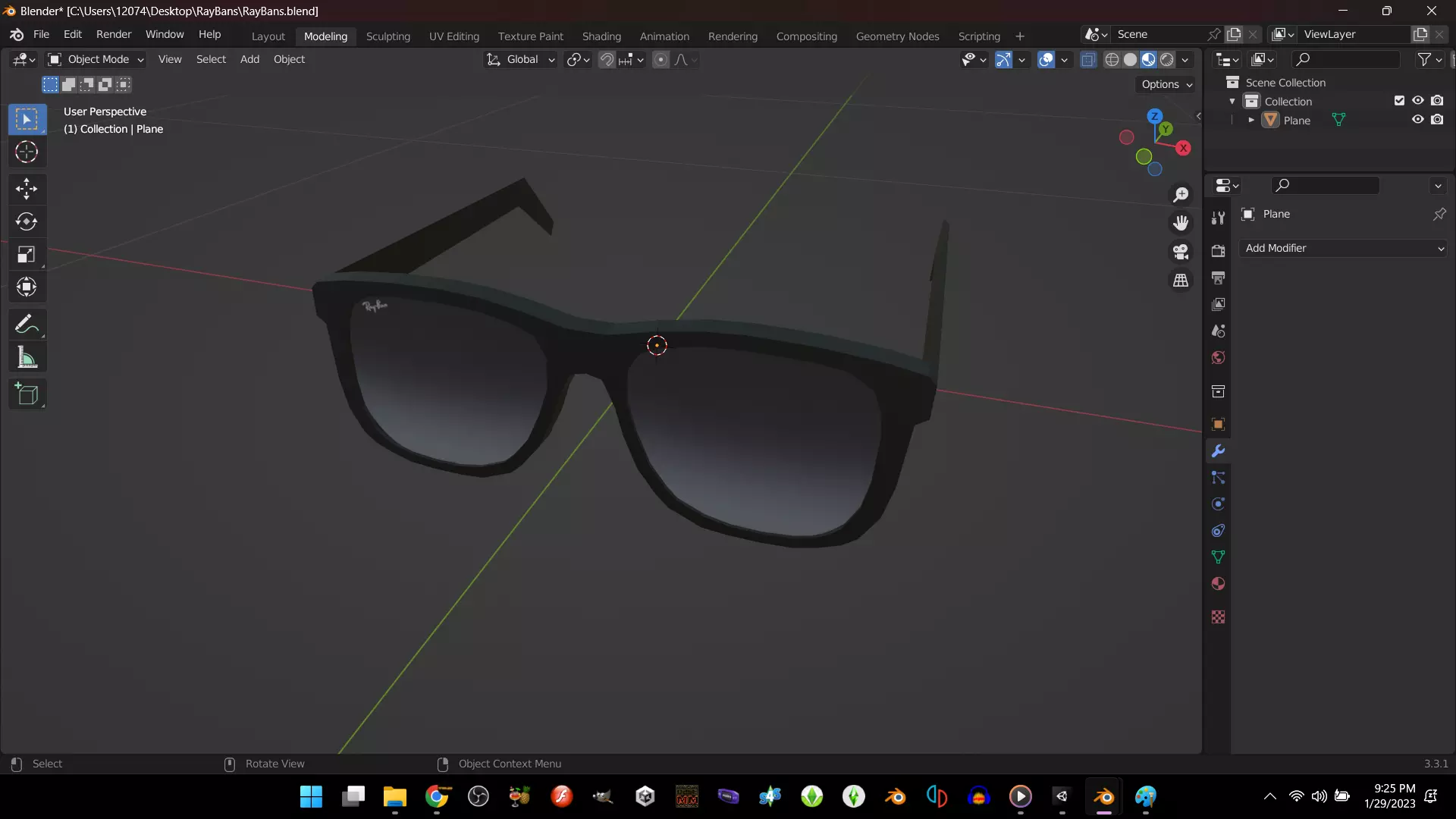
Task: Open the Particles properties tab
Action: (1218, 477)
